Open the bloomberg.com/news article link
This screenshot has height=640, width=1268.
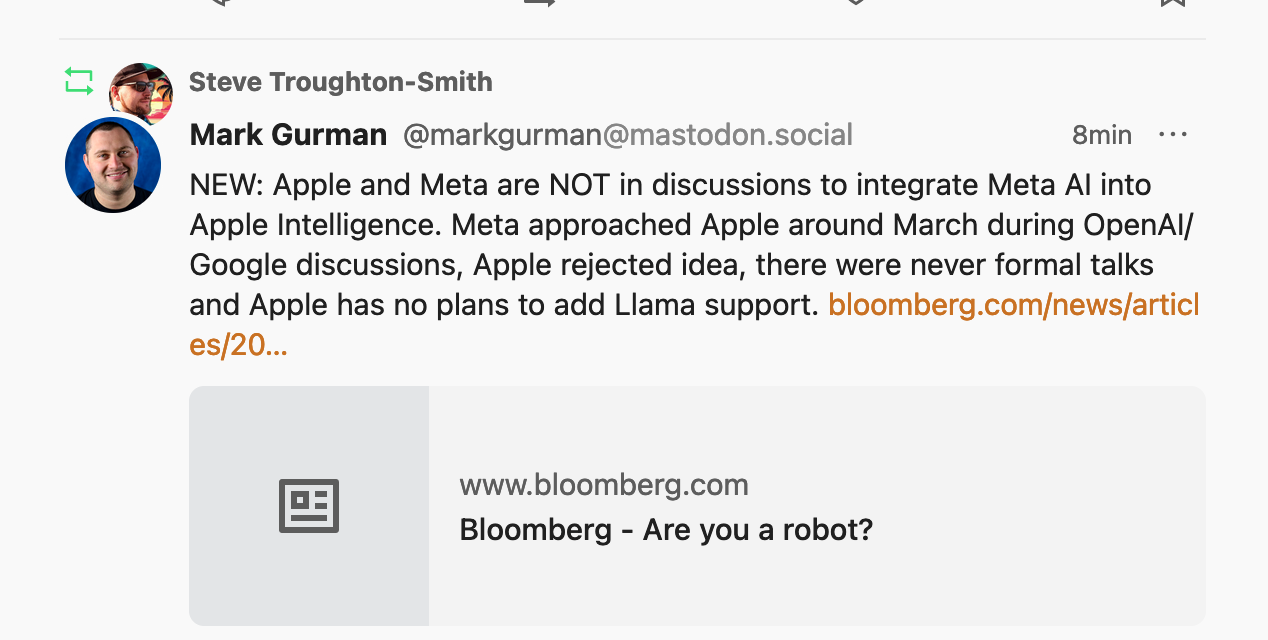[x=1012, y=305]
